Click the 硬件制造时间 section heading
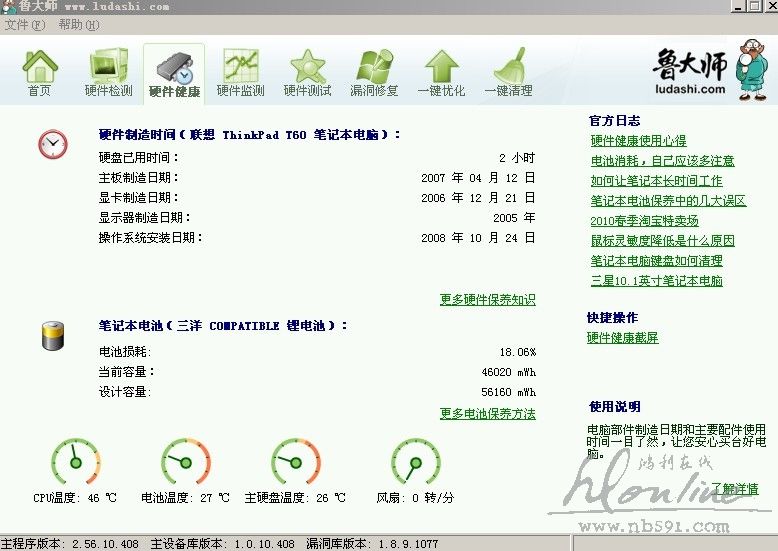This screenshot has height=551, width=778. [250, 135]
